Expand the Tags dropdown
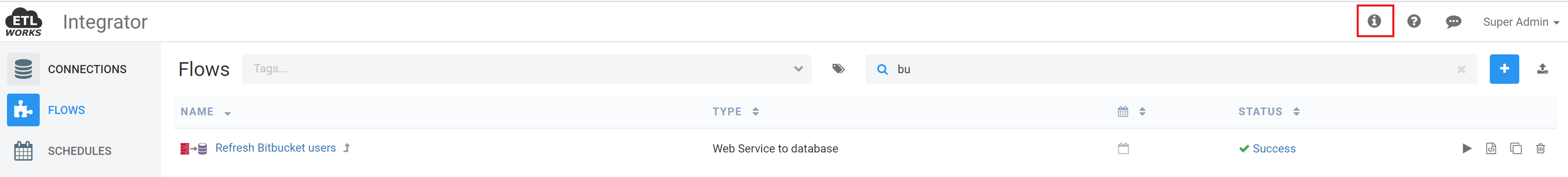The width and height of the screenshot is (1568, 177). click(x=798, y=69)
